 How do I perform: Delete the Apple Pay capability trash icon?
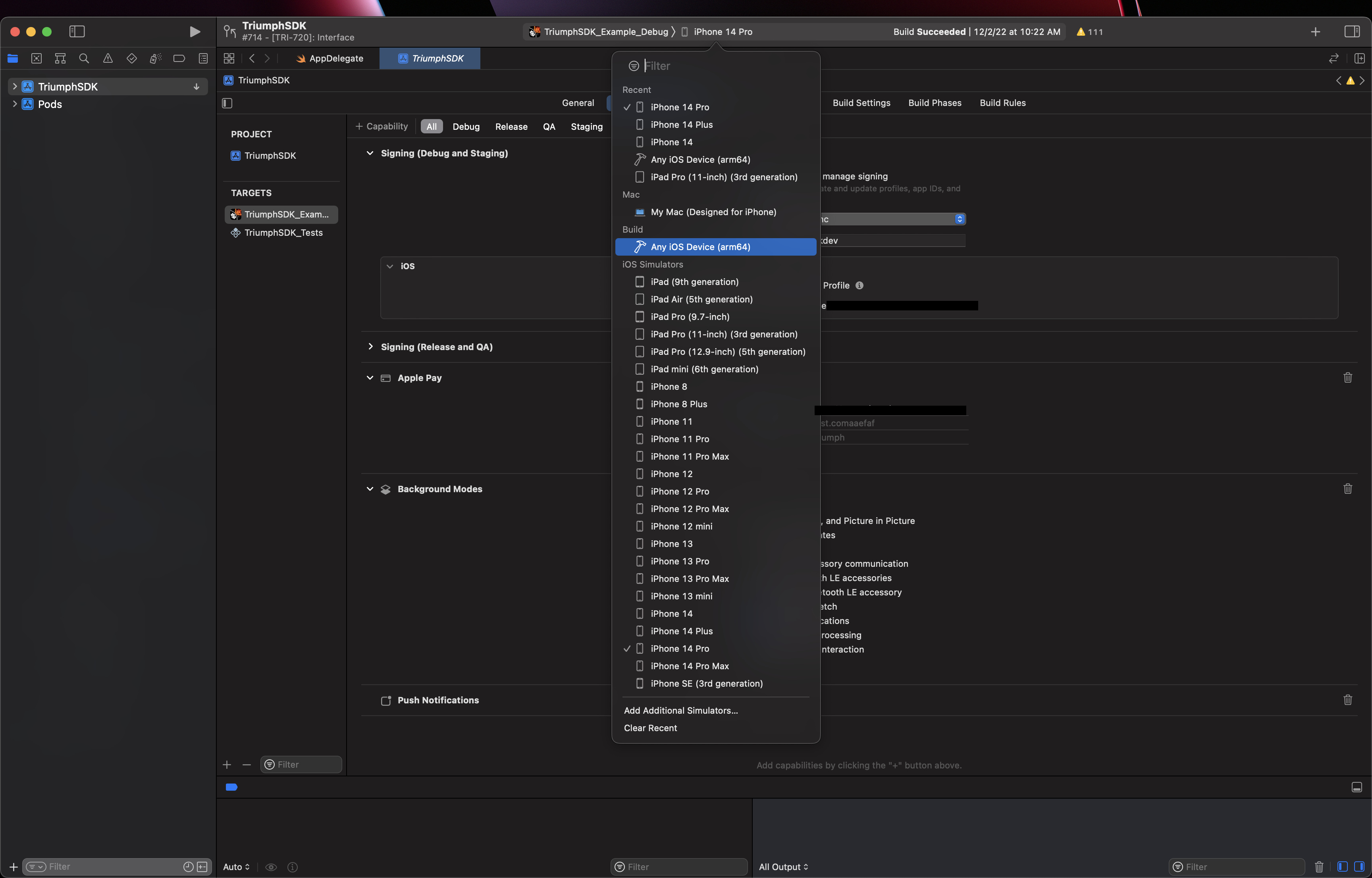click(1348, 377)
